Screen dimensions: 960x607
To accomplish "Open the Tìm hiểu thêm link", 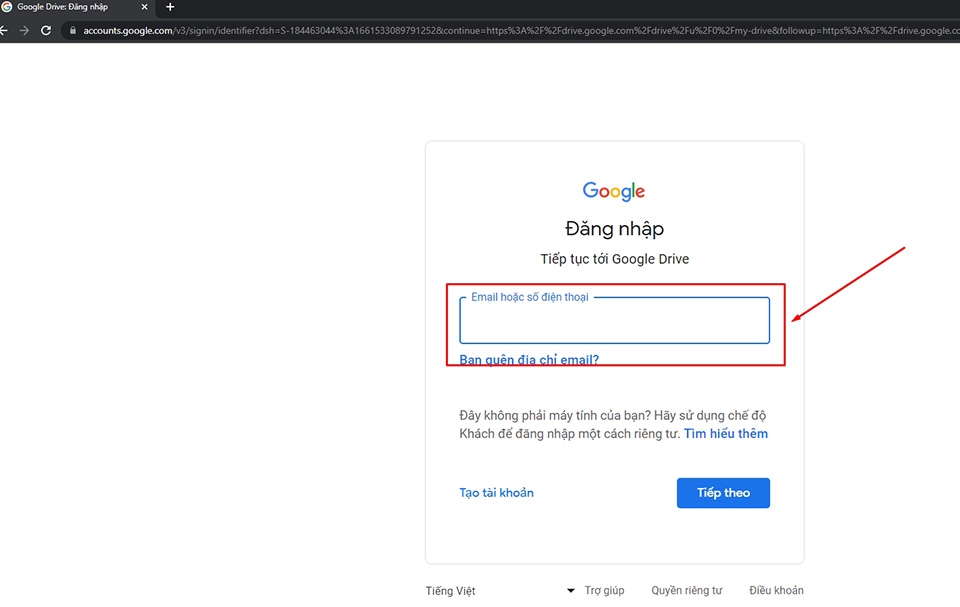I will pyautogui.click(x=726, y=434).
